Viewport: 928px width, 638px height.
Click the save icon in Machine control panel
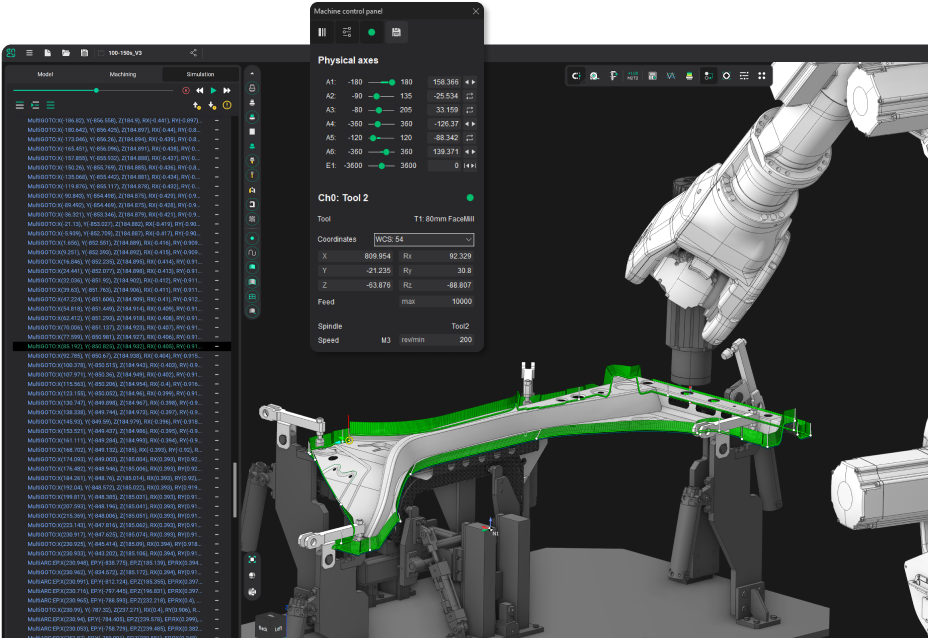tap(397, 32)
